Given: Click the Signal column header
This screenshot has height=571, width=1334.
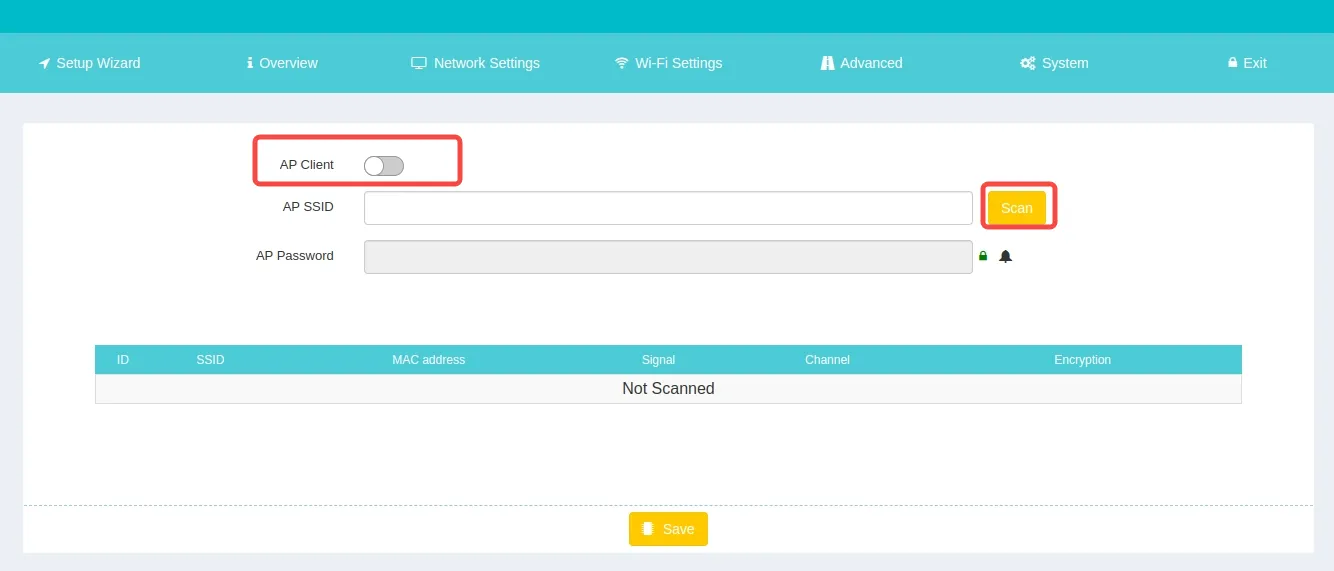Looking at the screenshot, I should coord(658,360).
